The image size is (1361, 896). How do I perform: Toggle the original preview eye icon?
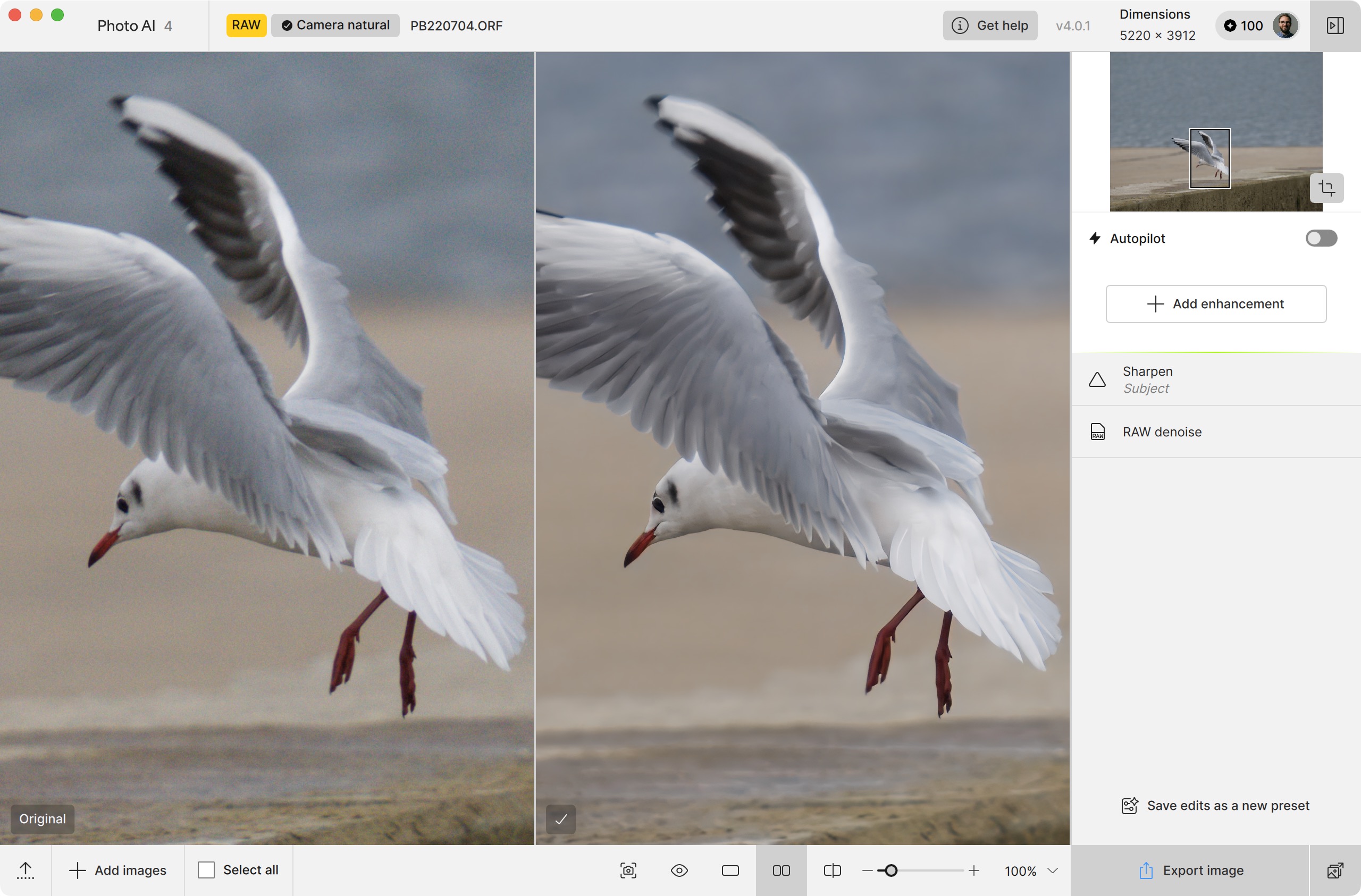coord(679,870)
